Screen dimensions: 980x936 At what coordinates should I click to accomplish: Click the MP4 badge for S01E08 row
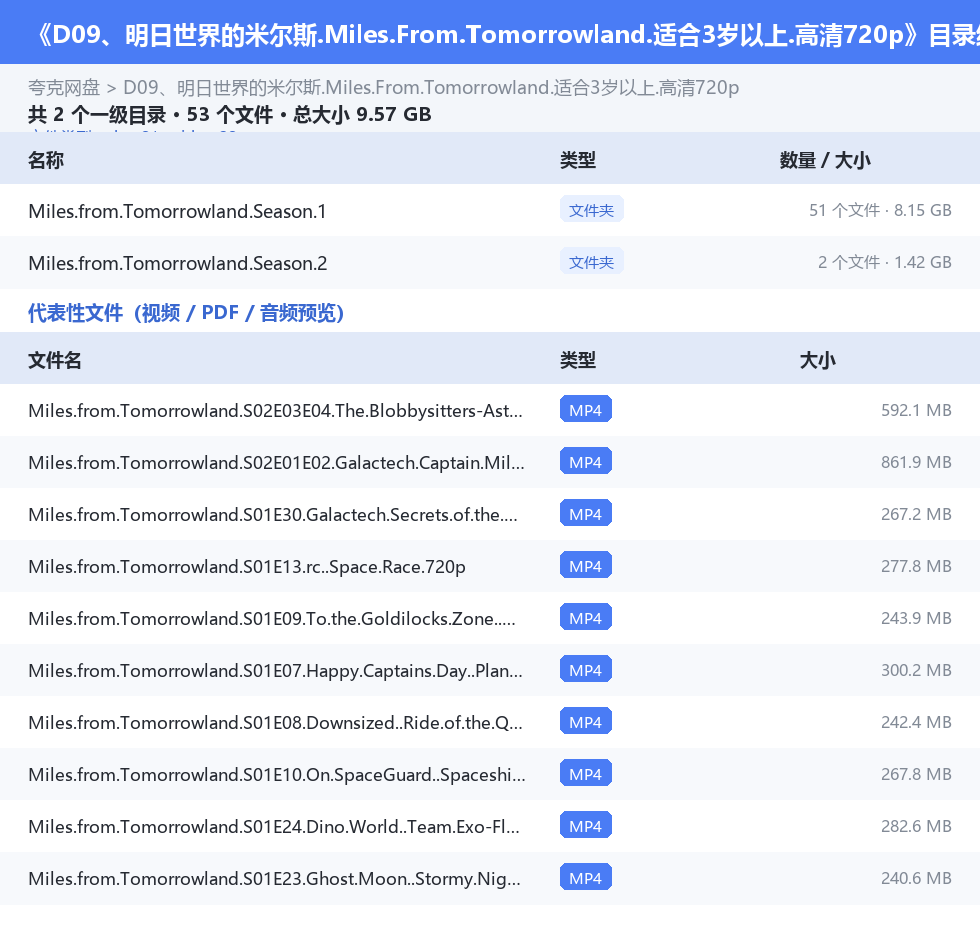(586, 720)
